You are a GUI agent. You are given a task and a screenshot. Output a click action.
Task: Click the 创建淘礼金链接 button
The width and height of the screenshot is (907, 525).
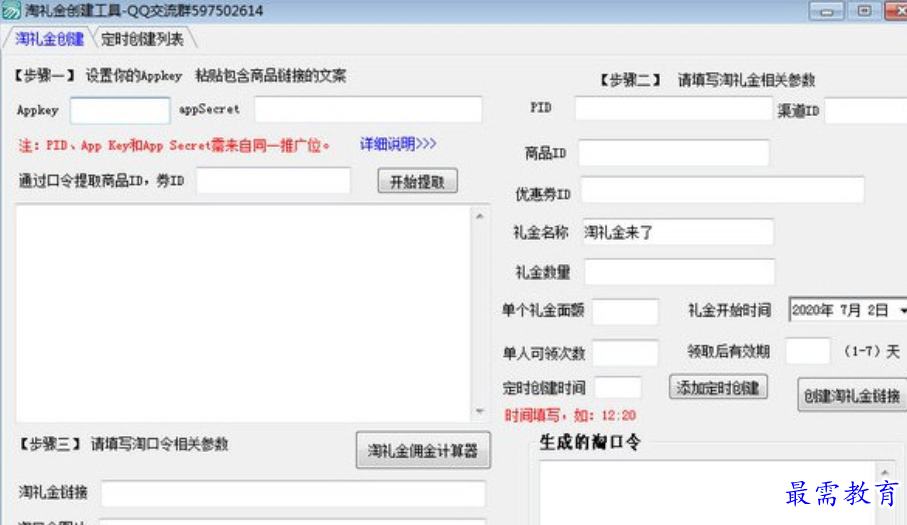click(x=853, y=395)
